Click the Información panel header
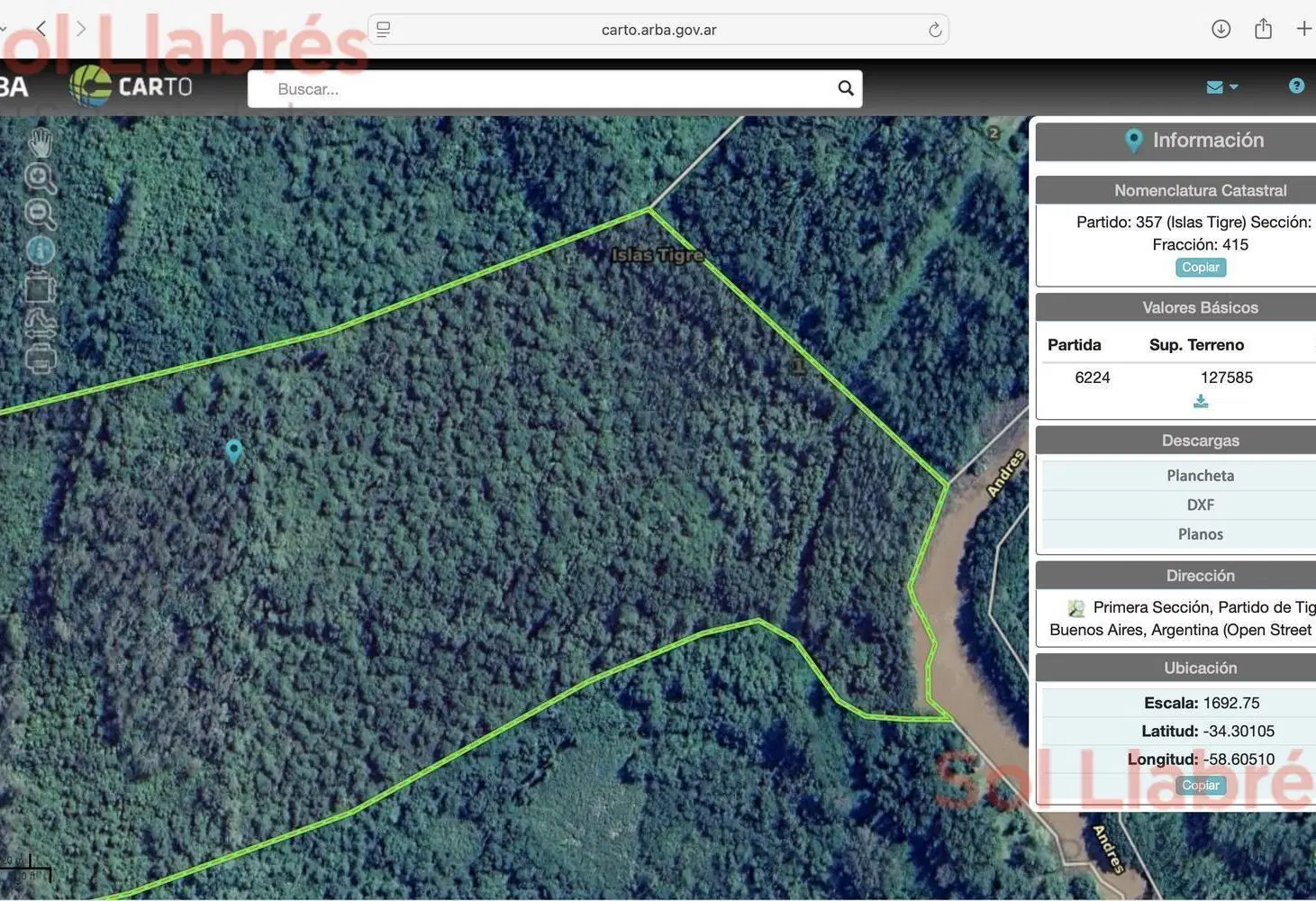The width and height of the screenshot is (1316, 901). pos(1176,141)
